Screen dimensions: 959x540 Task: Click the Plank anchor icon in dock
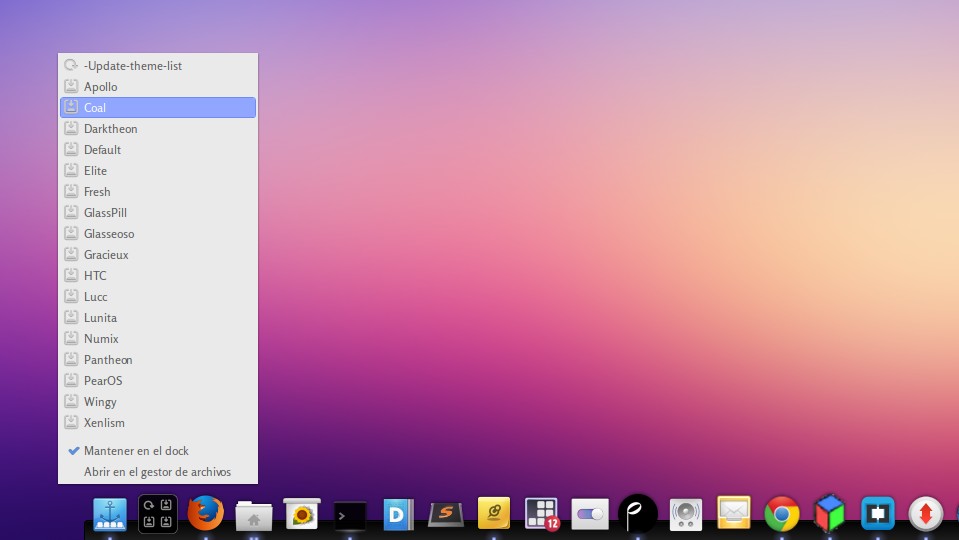coord(110,514)
